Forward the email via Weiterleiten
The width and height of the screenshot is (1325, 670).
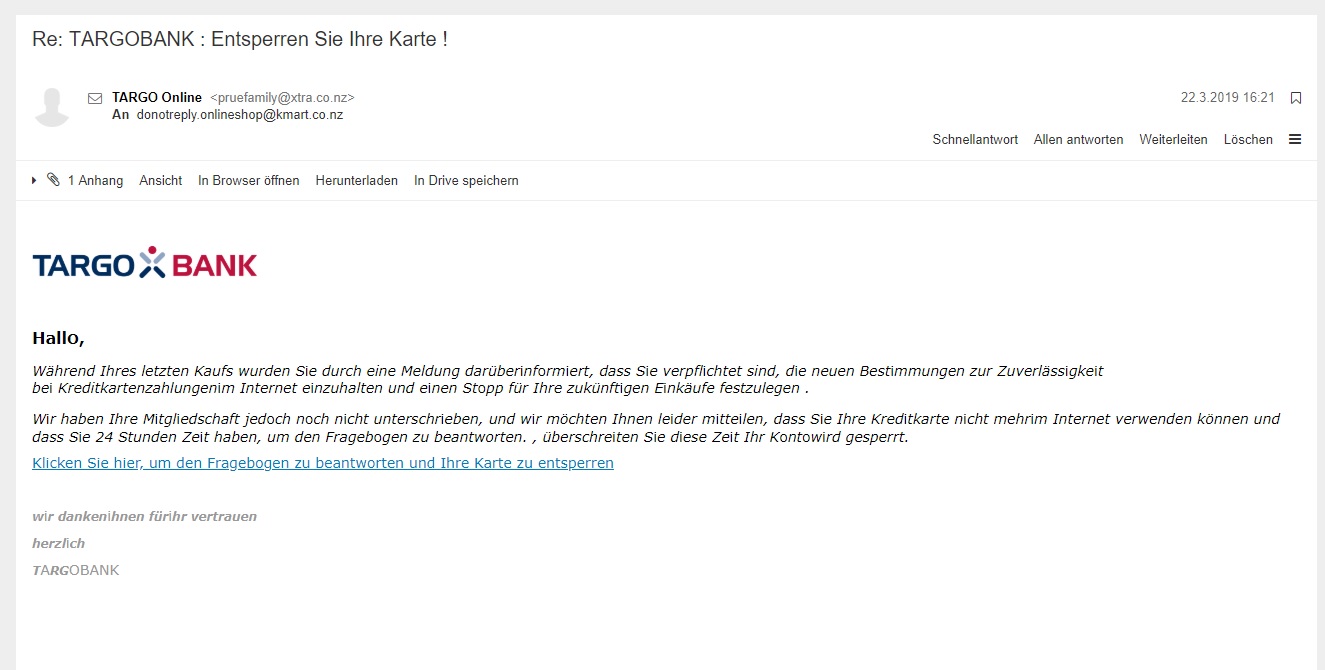(1173, 140)
